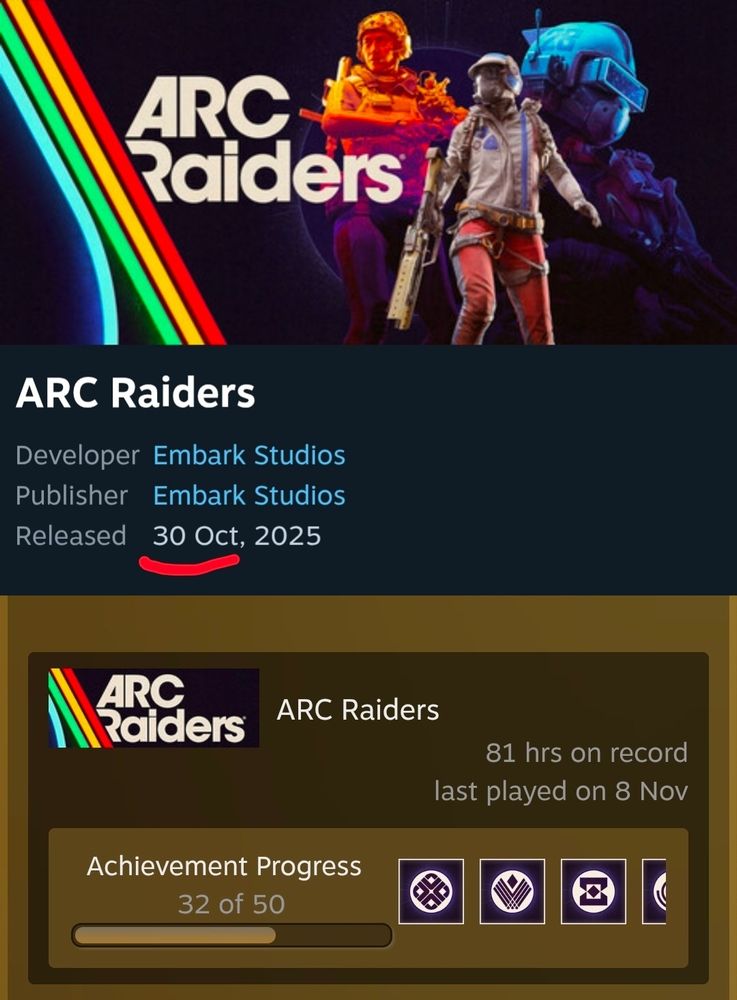Click the large ARC Raiders logo in banner
Image resolution: width=737 pixels, height=1000 pixels.
263,140
